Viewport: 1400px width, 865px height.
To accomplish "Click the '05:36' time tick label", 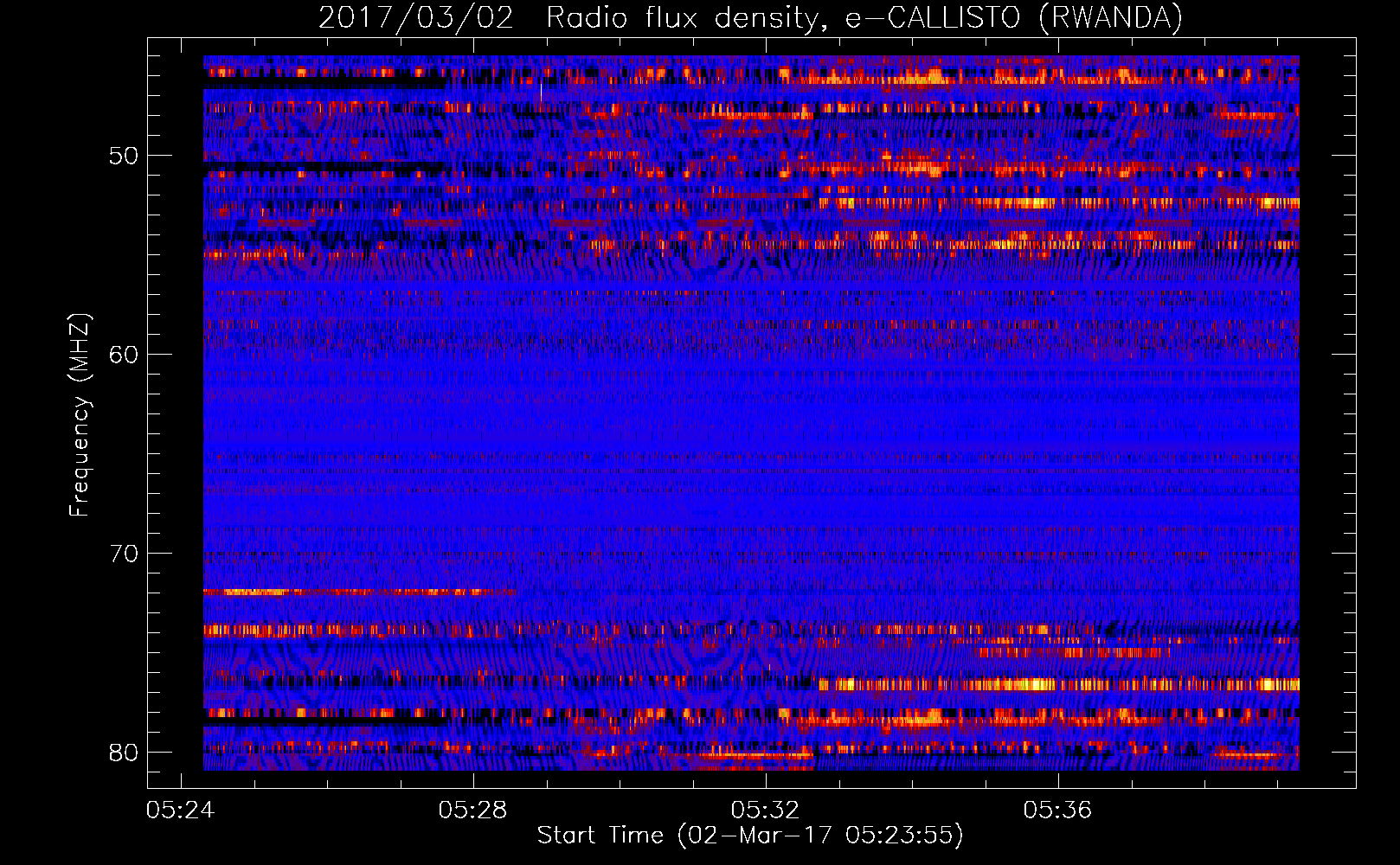I will tap(1057, 811).
